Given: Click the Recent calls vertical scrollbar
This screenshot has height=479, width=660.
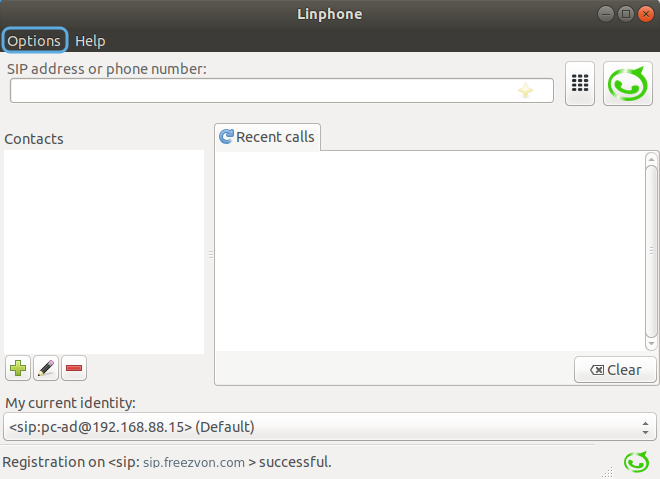Looking at the screenshot, I should (651, 251).
